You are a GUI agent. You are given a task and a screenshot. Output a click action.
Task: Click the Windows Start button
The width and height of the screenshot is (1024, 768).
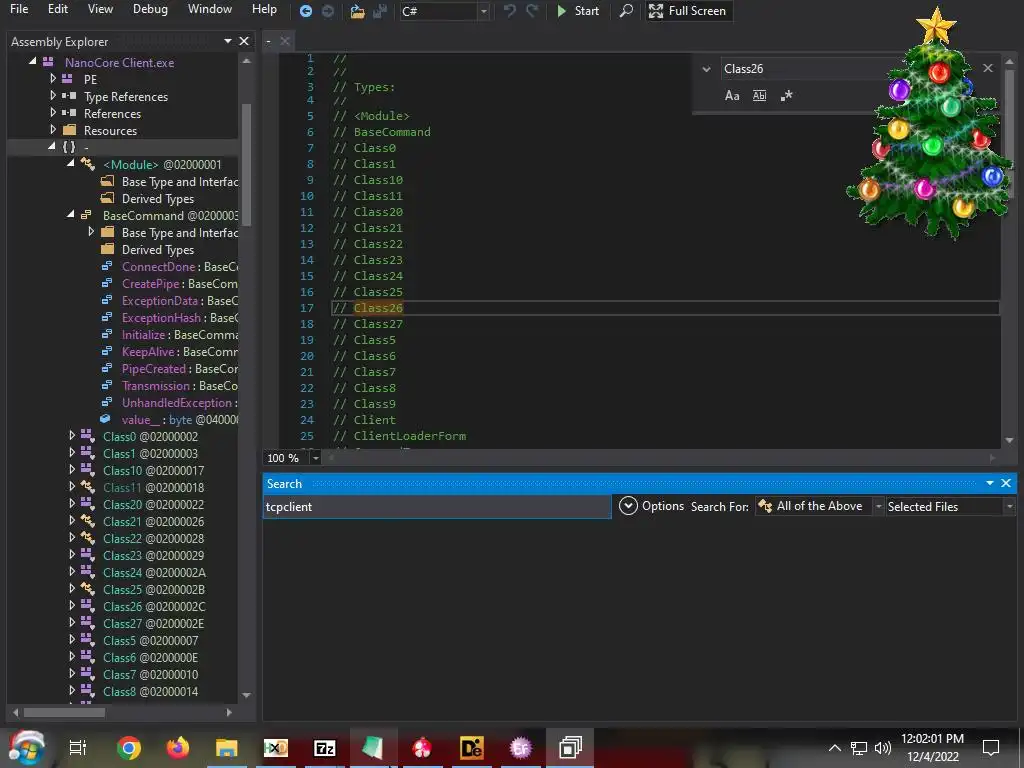27,748
